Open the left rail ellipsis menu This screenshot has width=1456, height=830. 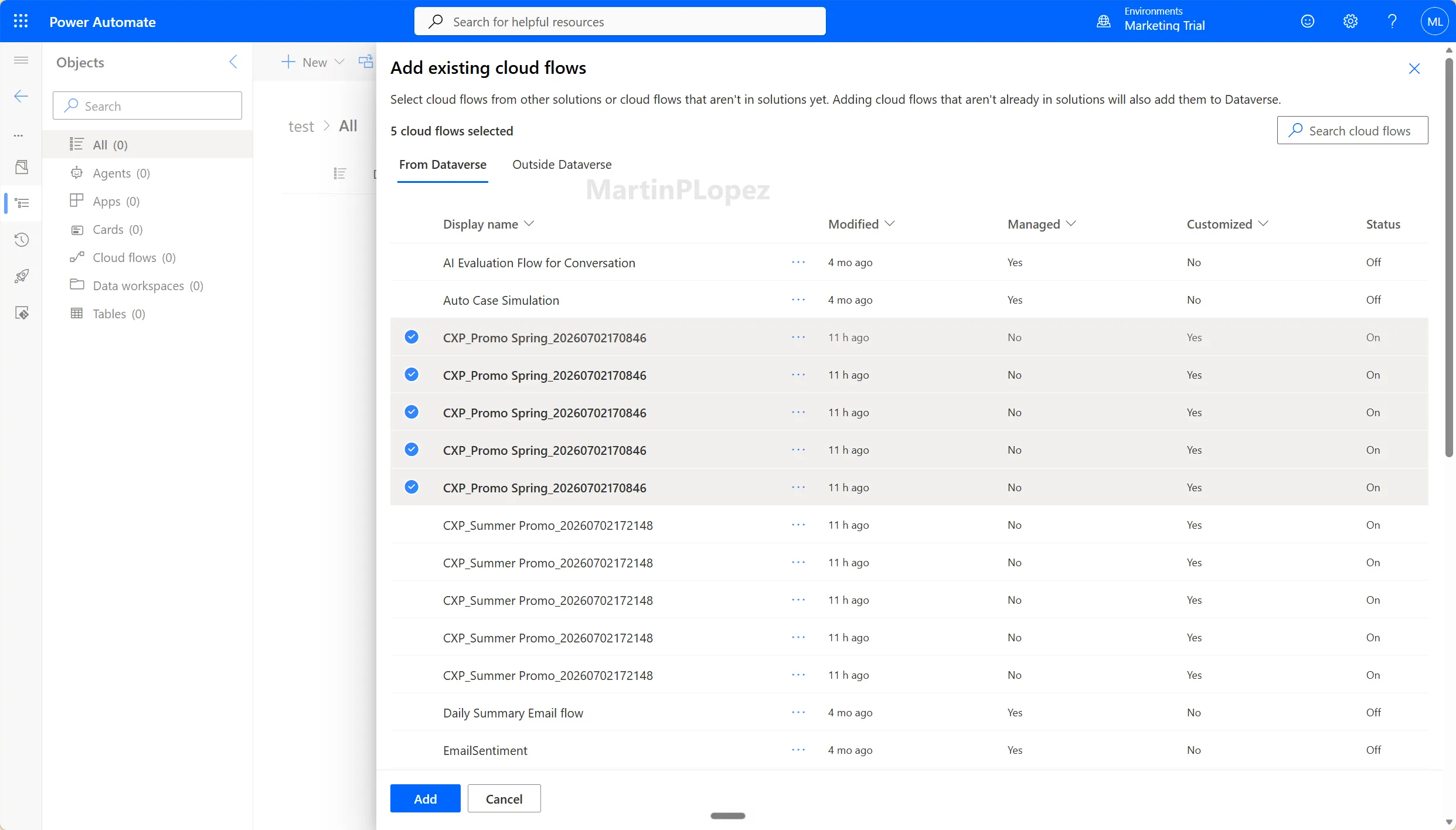pos(19,135)
